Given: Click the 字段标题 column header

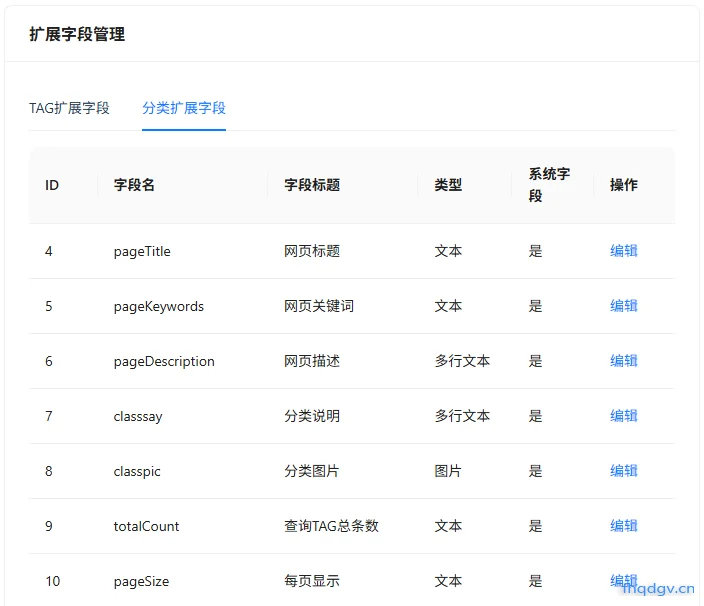Looking at the screenshot, I should click(312, 185).
